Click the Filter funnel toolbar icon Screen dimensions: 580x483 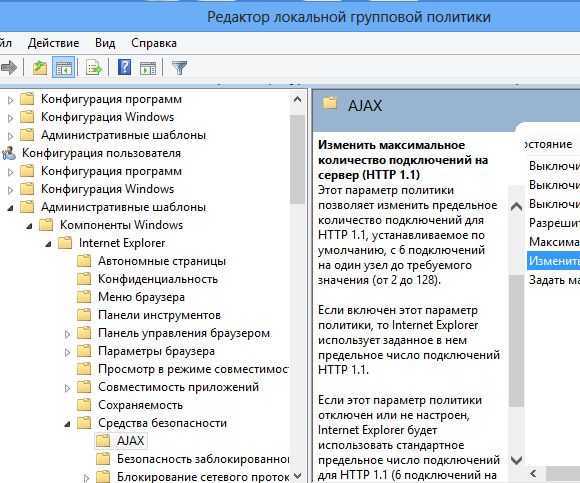click(x=180, y=68)
